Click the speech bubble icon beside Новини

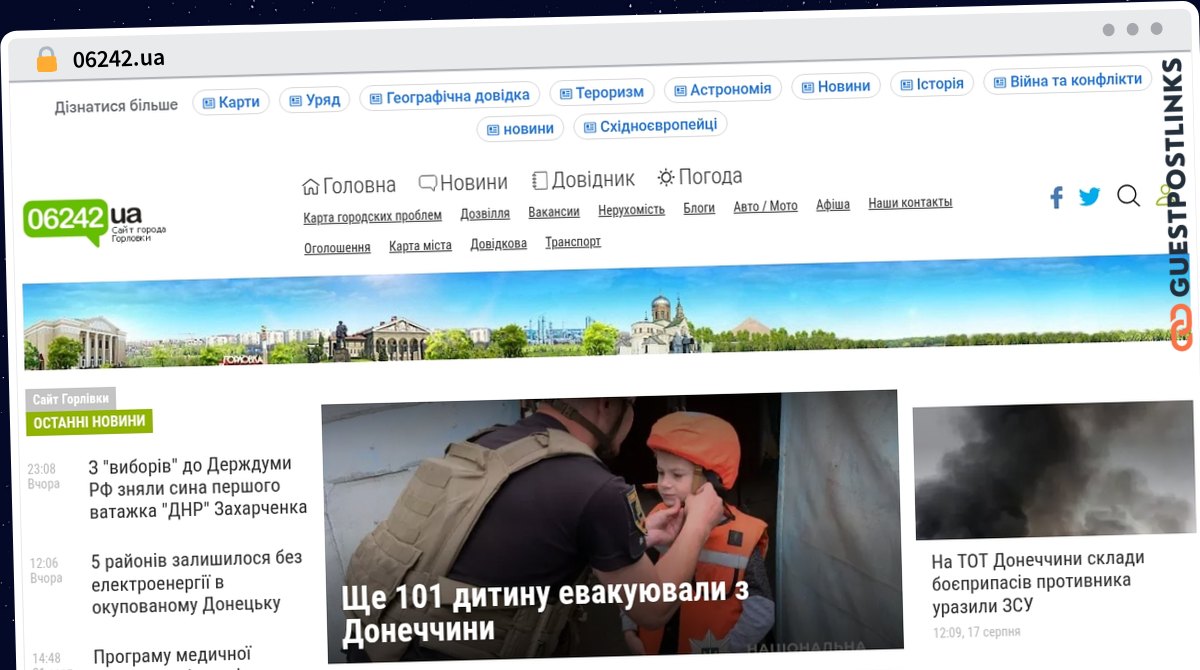[427, 183]
